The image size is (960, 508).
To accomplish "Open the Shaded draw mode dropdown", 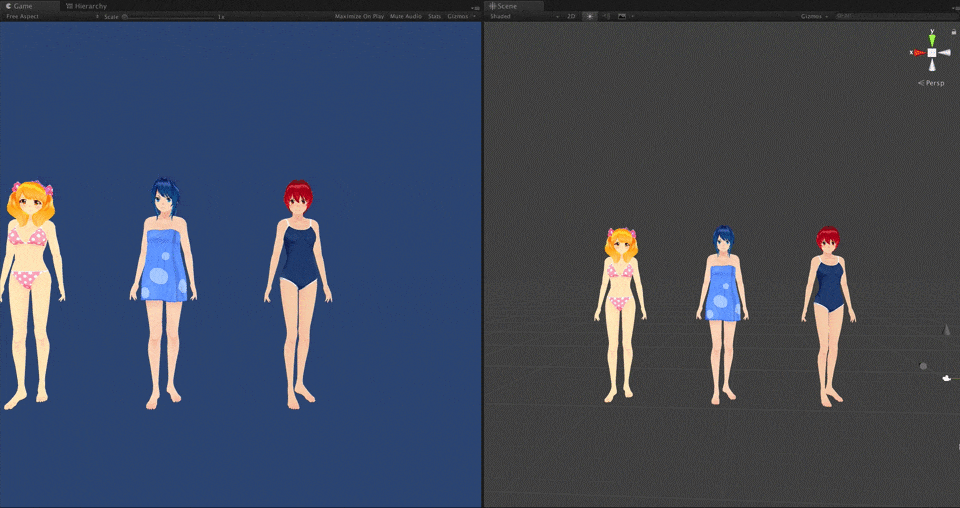I will (525, 17).
